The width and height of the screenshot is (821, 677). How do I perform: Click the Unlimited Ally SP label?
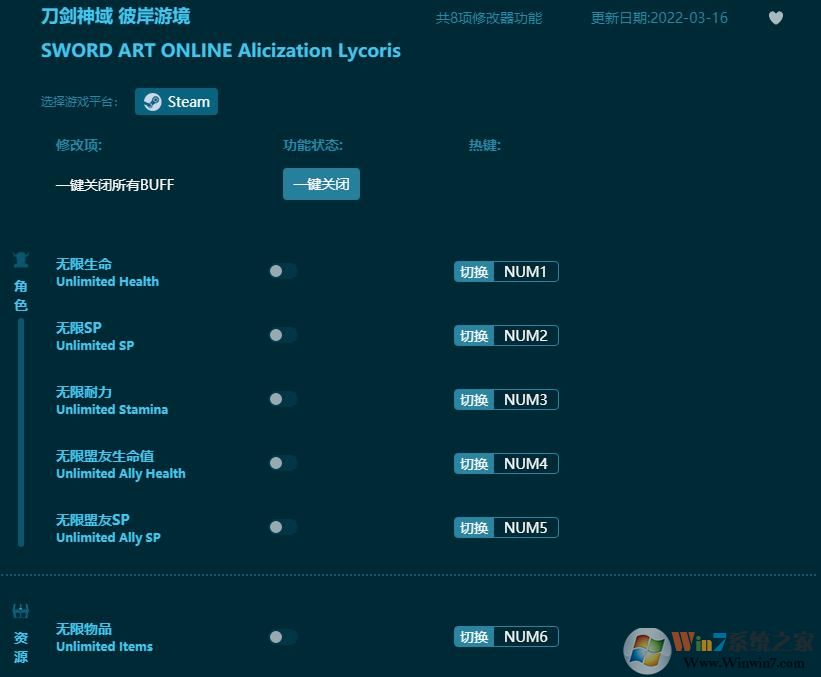tap(108, 538)
